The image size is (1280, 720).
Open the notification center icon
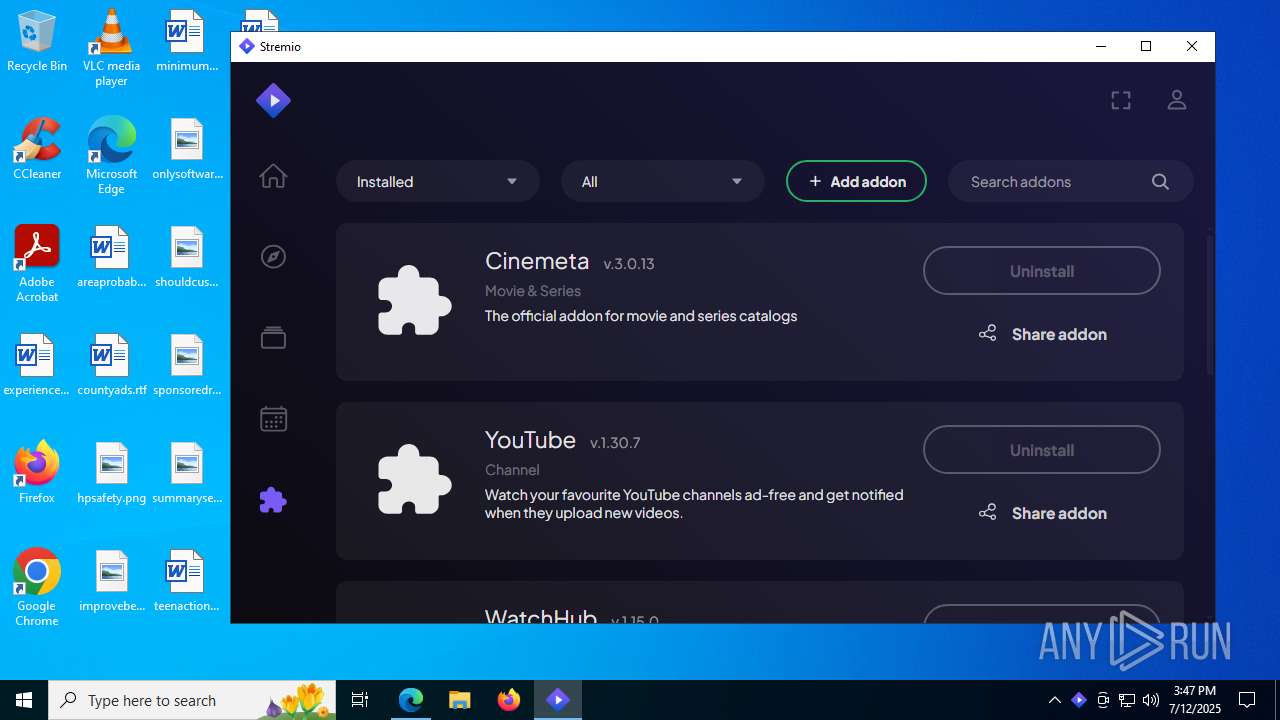coord(1247,700)
